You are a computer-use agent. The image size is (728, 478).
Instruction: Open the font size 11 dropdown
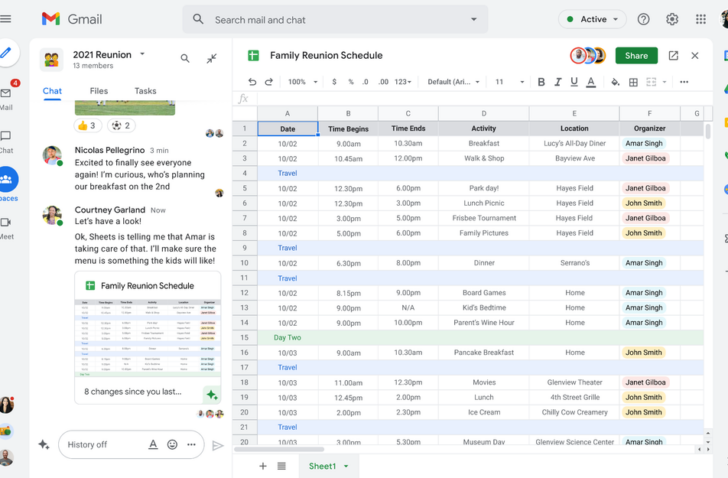509,82
